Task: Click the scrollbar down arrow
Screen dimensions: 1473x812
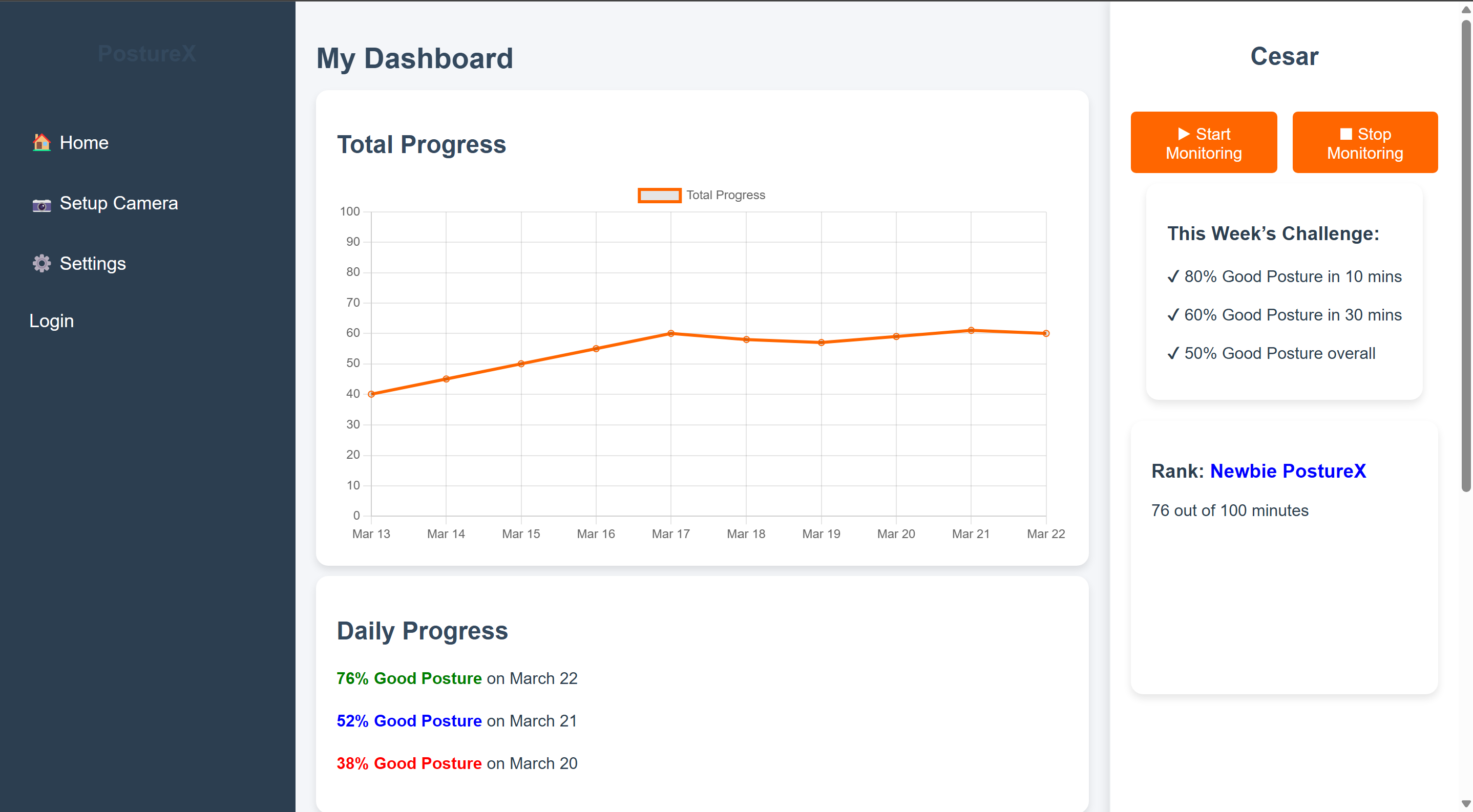Action: click(1465, 804)
